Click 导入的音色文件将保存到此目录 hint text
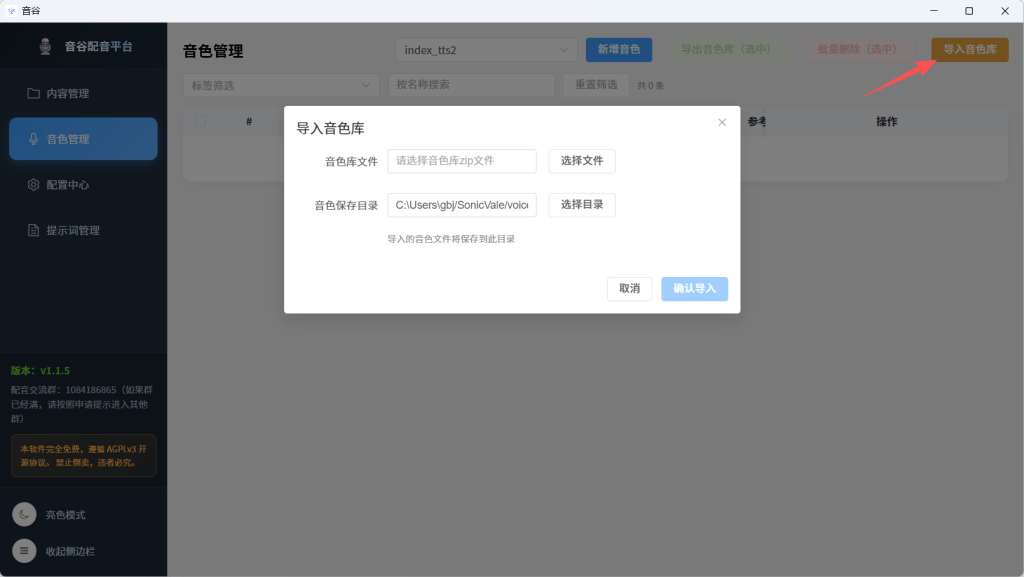Viewport: 1024px width, 577px height. pyautogui.click(x=451, y=239)
